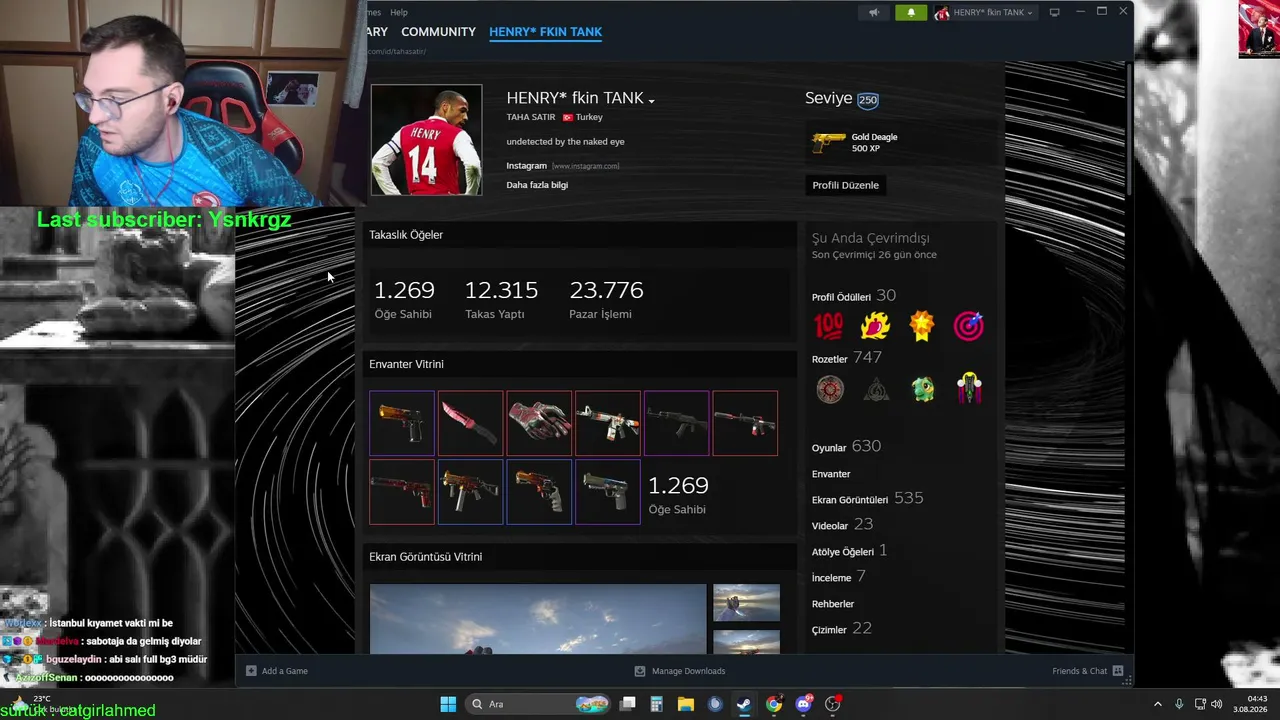
Task: Open the Rozetler badges link
Action: tap(830, 359)
